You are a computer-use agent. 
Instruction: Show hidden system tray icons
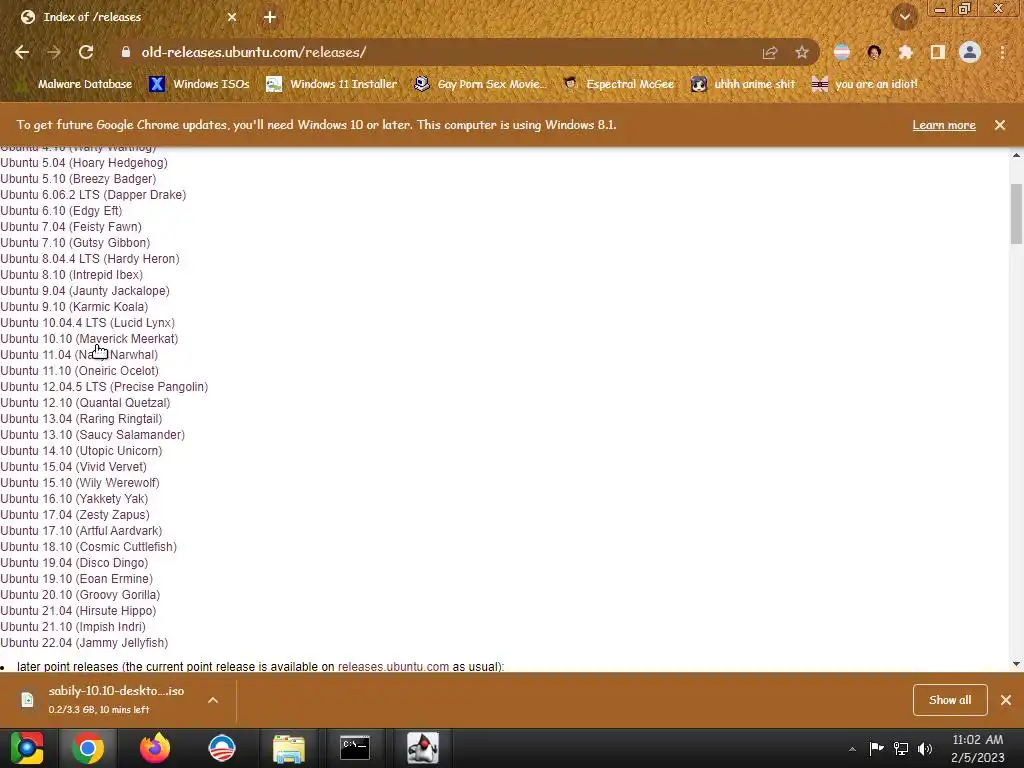click(x=852, y=749)
